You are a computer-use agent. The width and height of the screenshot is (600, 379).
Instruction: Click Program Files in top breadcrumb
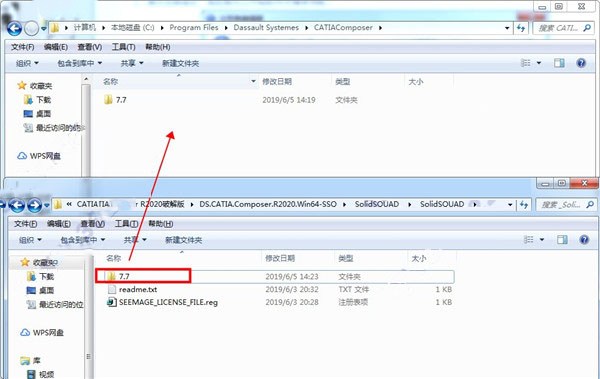(x=194, y=28)
